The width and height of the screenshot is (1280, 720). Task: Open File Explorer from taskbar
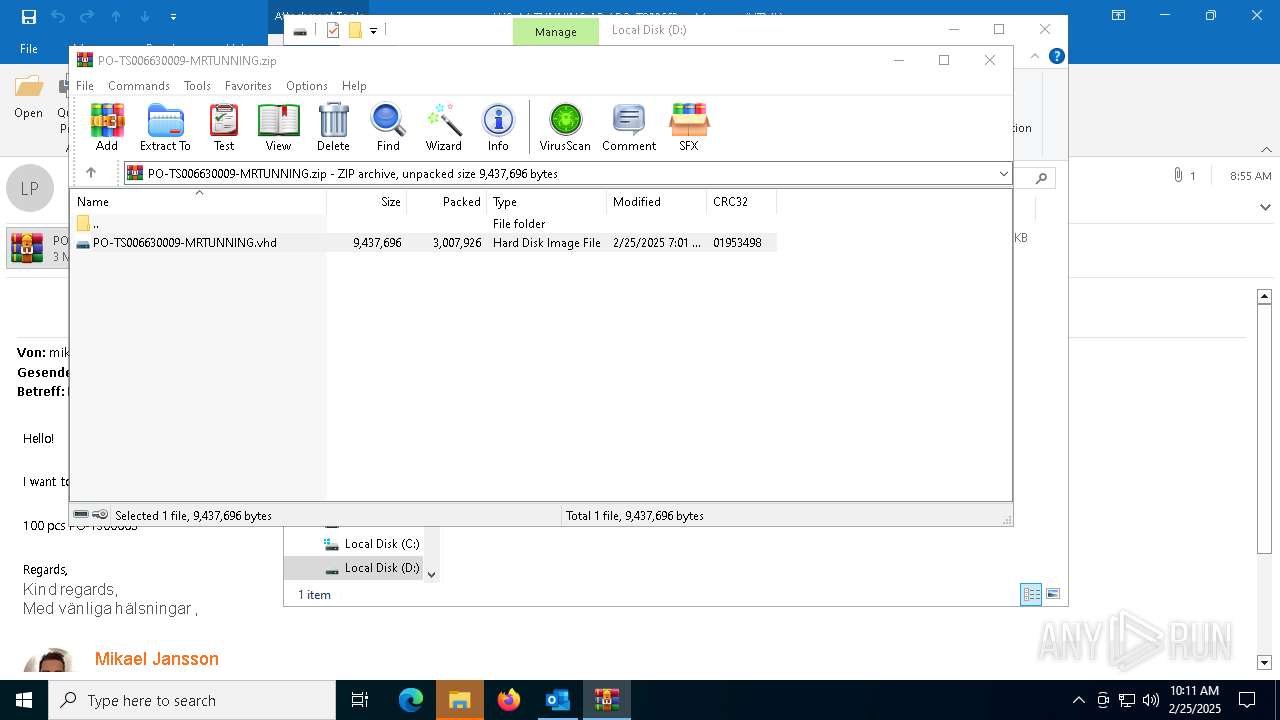pyautogui.click(x=459, y=700)
